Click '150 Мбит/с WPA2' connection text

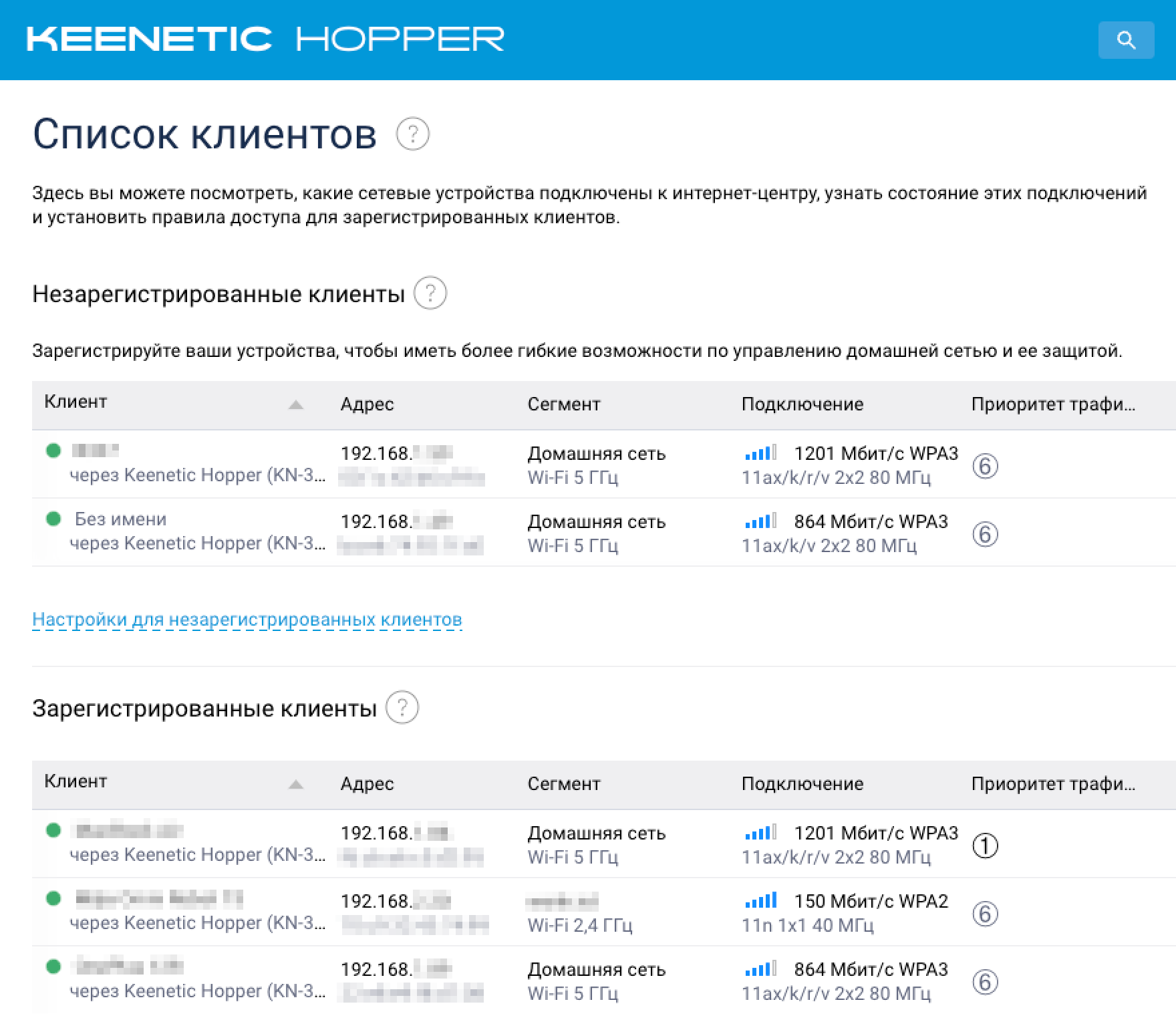871,902
